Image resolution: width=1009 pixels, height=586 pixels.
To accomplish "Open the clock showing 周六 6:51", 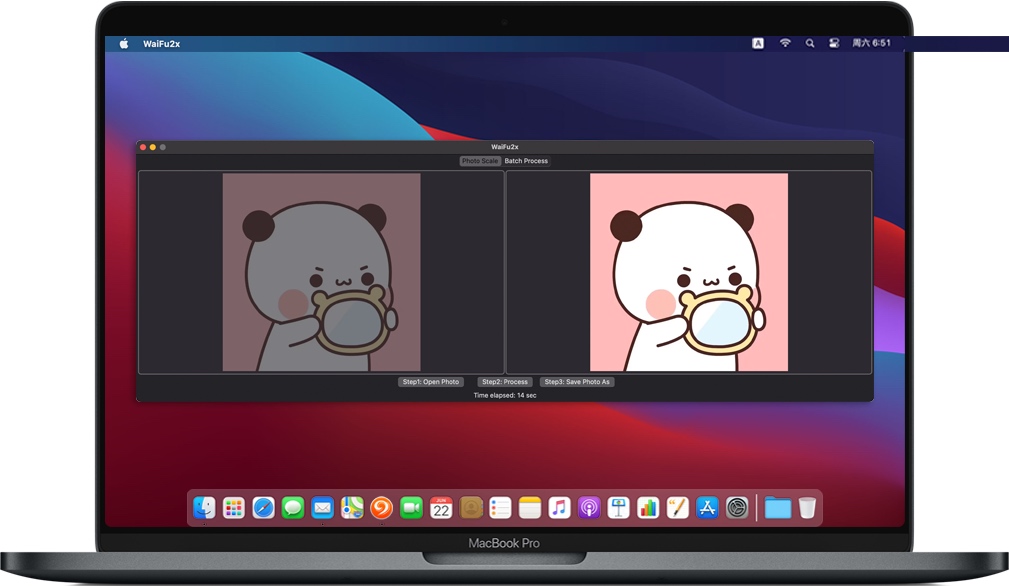I will click(x=876, y=43).
